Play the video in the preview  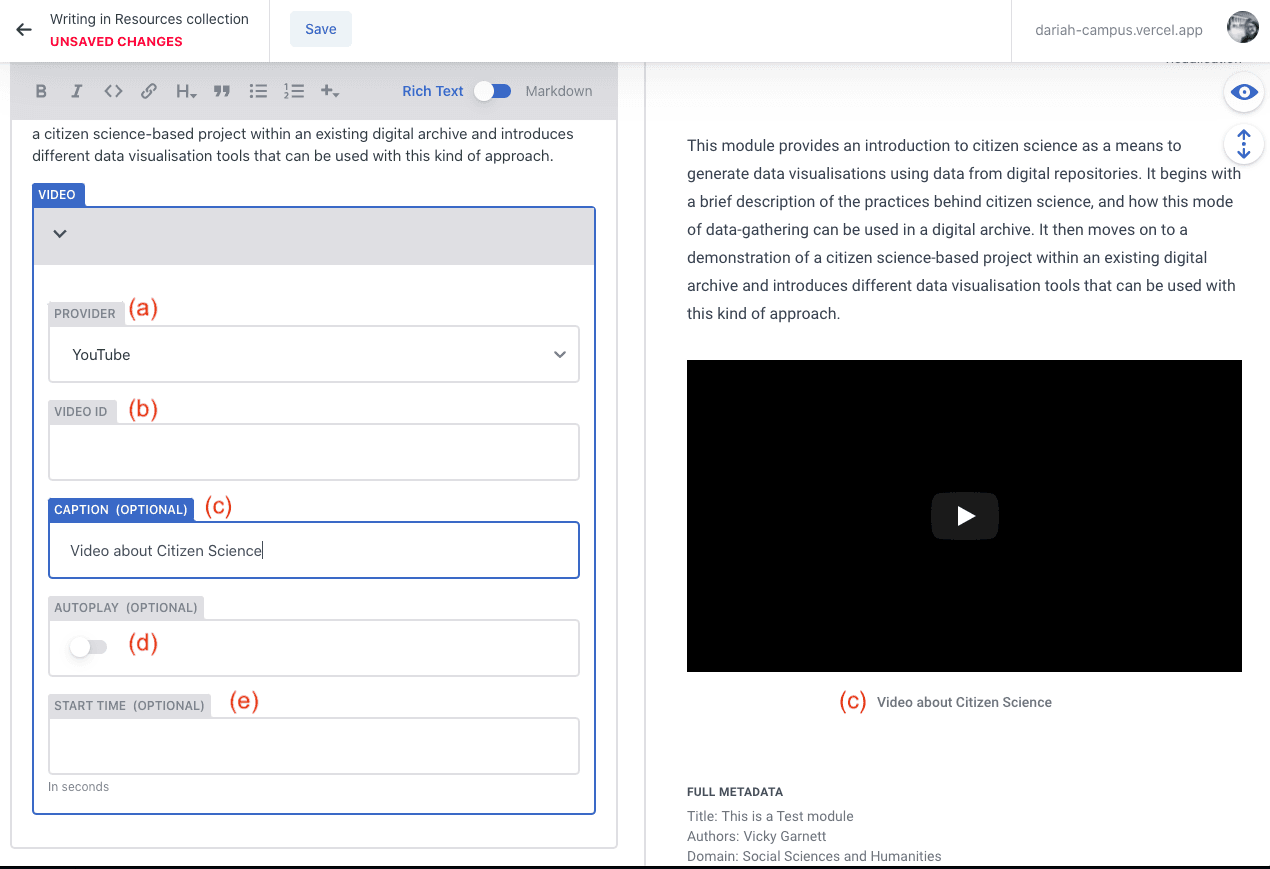click(x=964, y=516)
